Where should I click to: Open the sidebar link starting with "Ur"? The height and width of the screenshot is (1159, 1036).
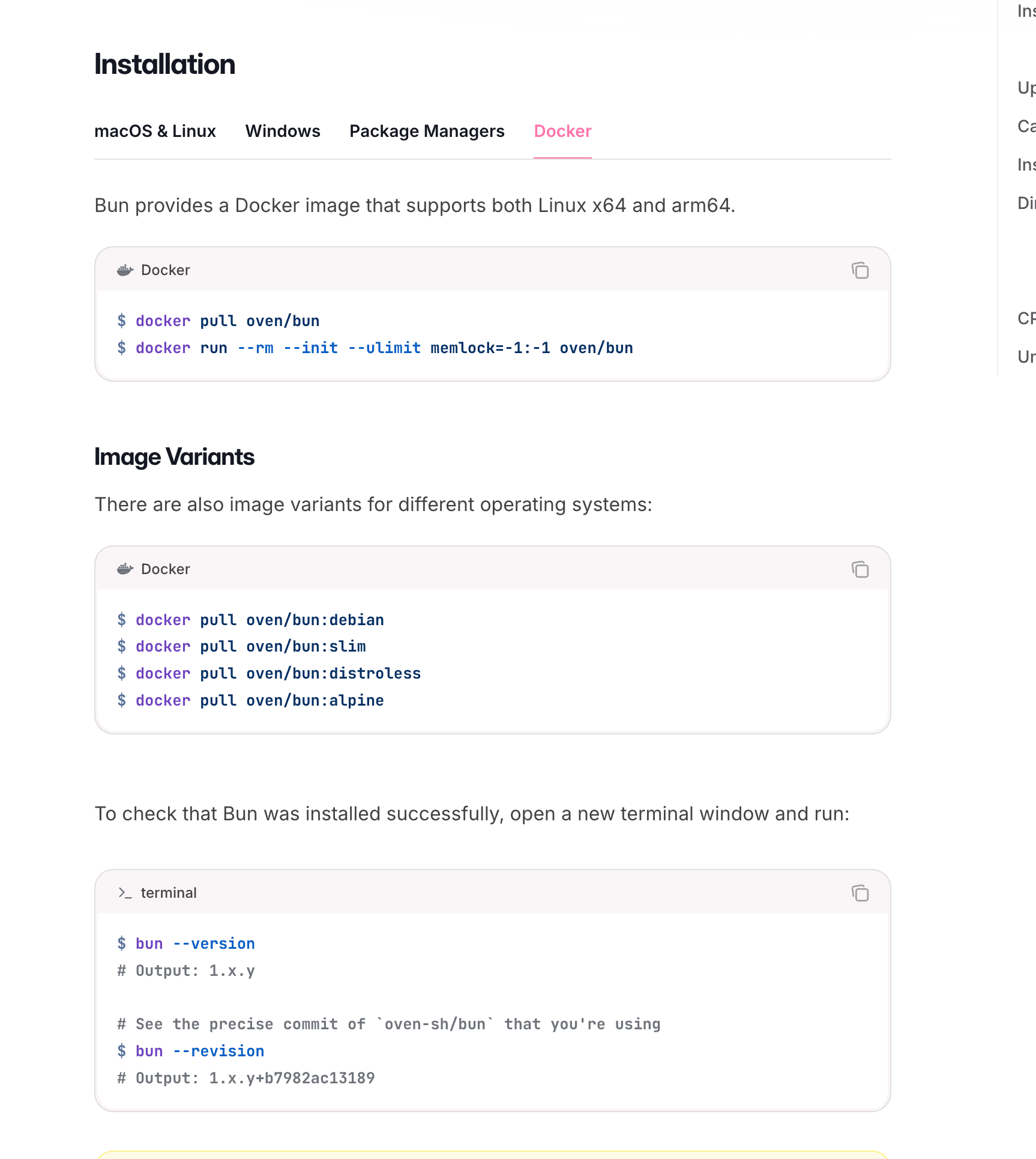[1026, 357]
